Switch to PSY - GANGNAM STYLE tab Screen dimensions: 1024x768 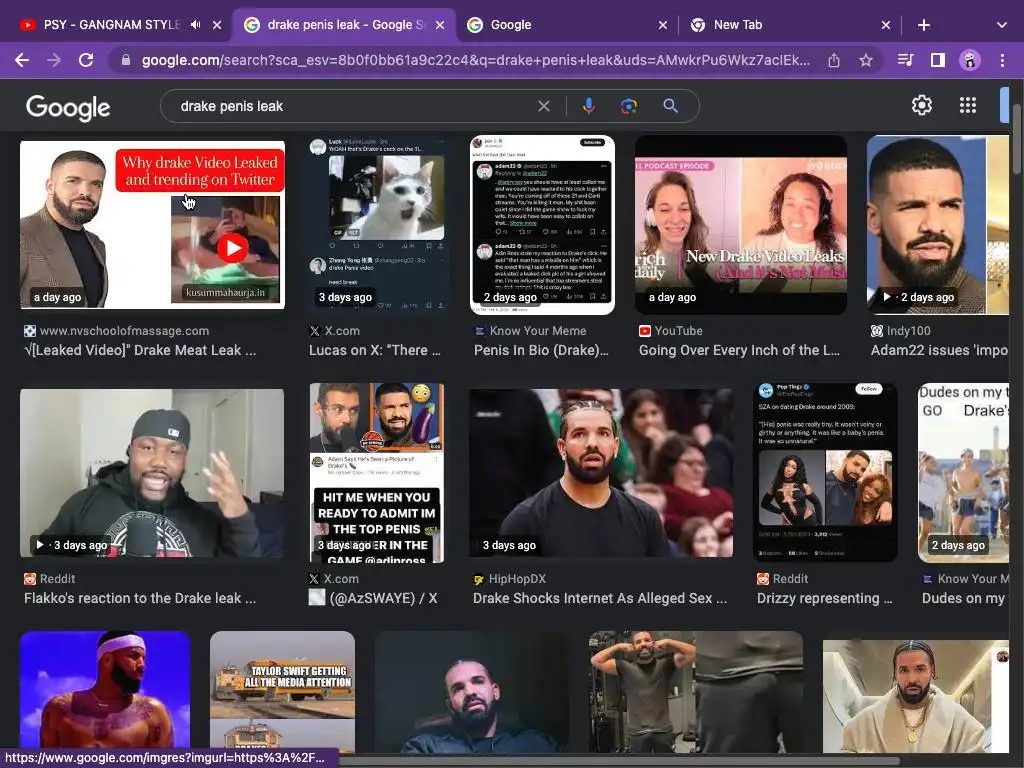click(x=111, y=25)
